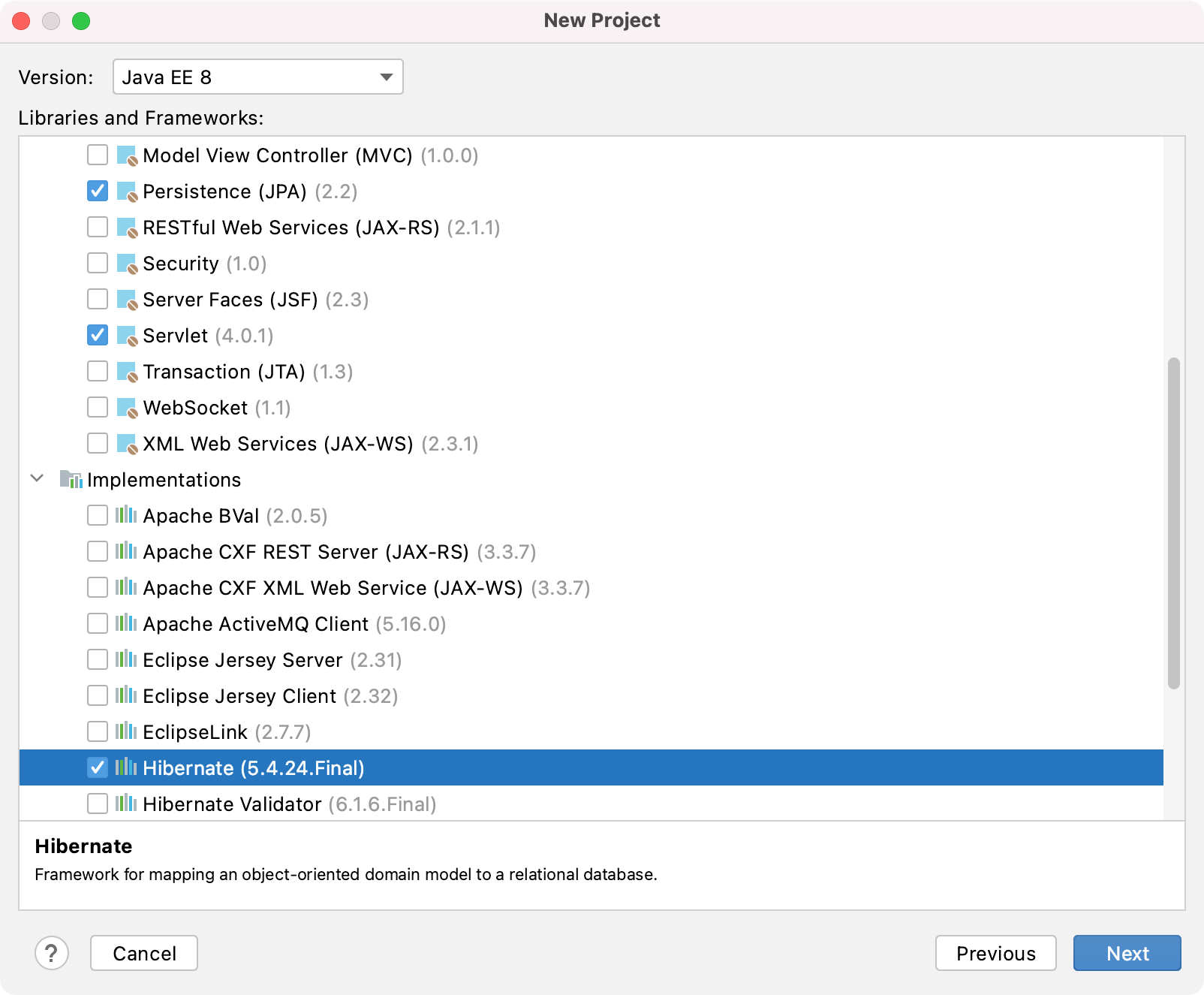Collapse the Implementations section
This screenshot has width=1204, height=995.
[x=36, y=480]
